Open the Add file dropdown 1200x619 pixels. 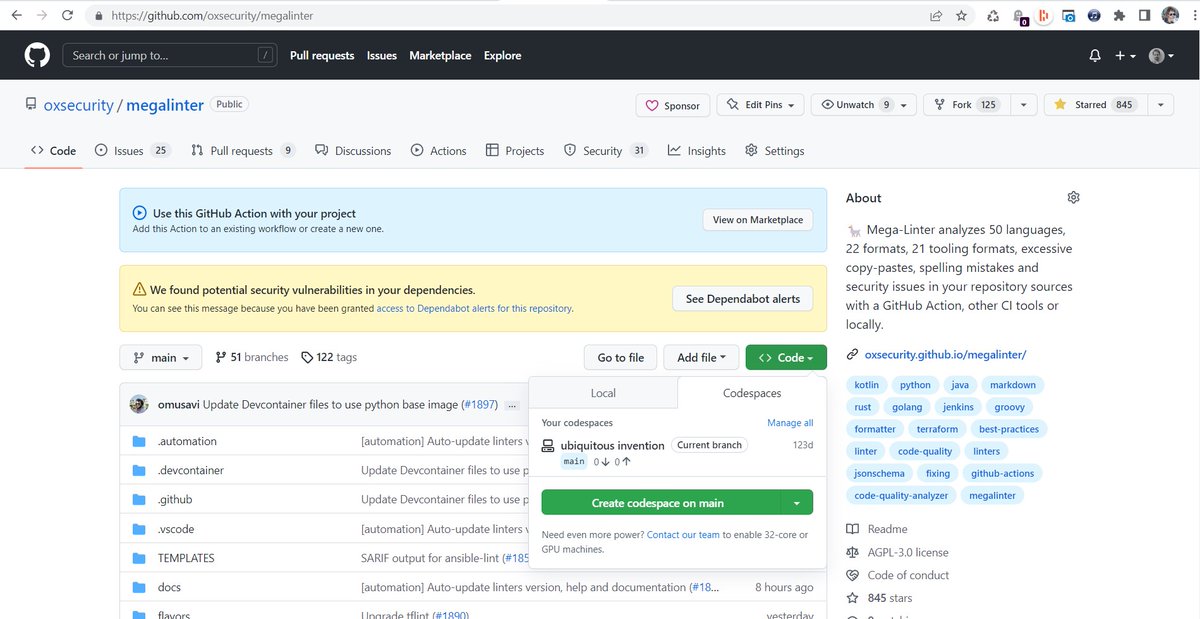point(701,357)
